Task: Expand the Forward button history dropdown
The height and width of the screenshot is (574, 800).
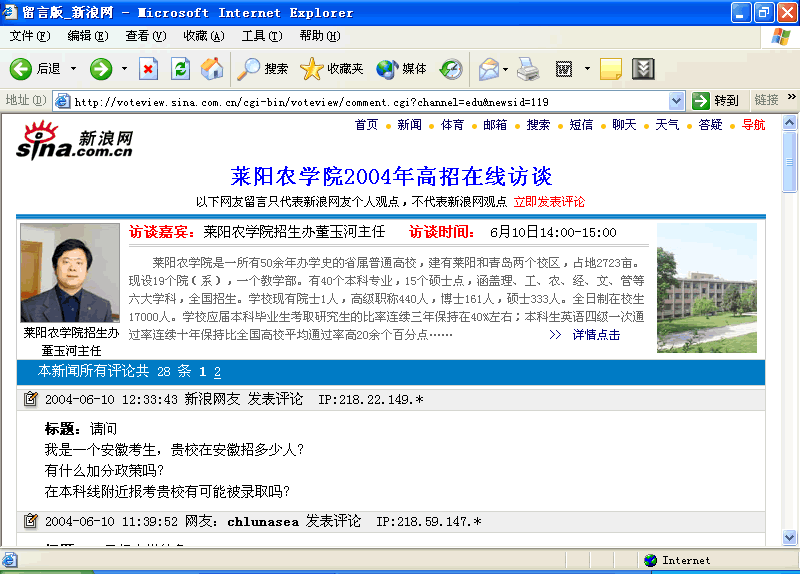Action: [x=124, y=69]
